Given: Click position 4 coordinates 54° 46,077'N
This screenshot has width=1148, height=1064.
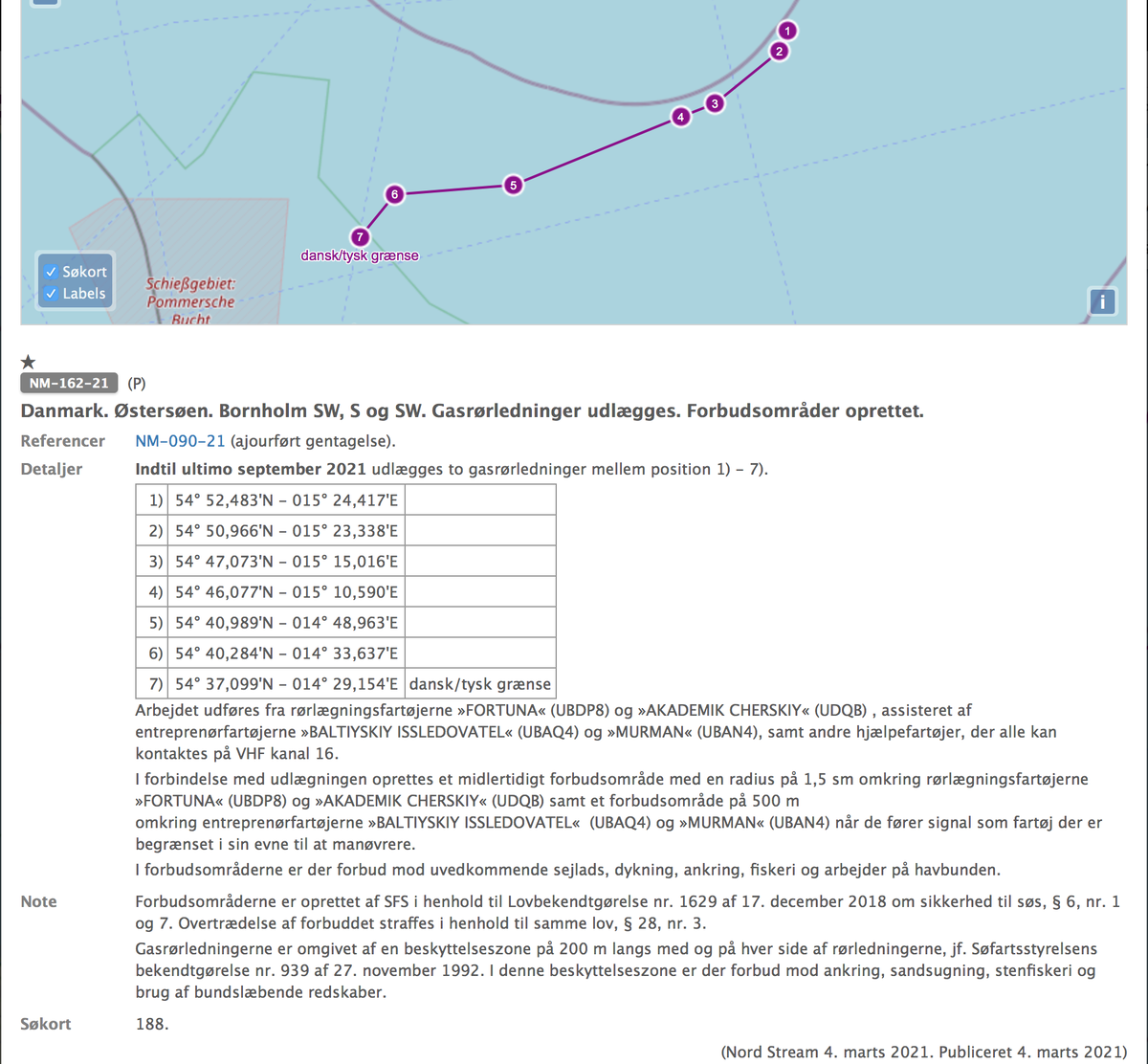Looking at the screenshot, I should point(286,592).
